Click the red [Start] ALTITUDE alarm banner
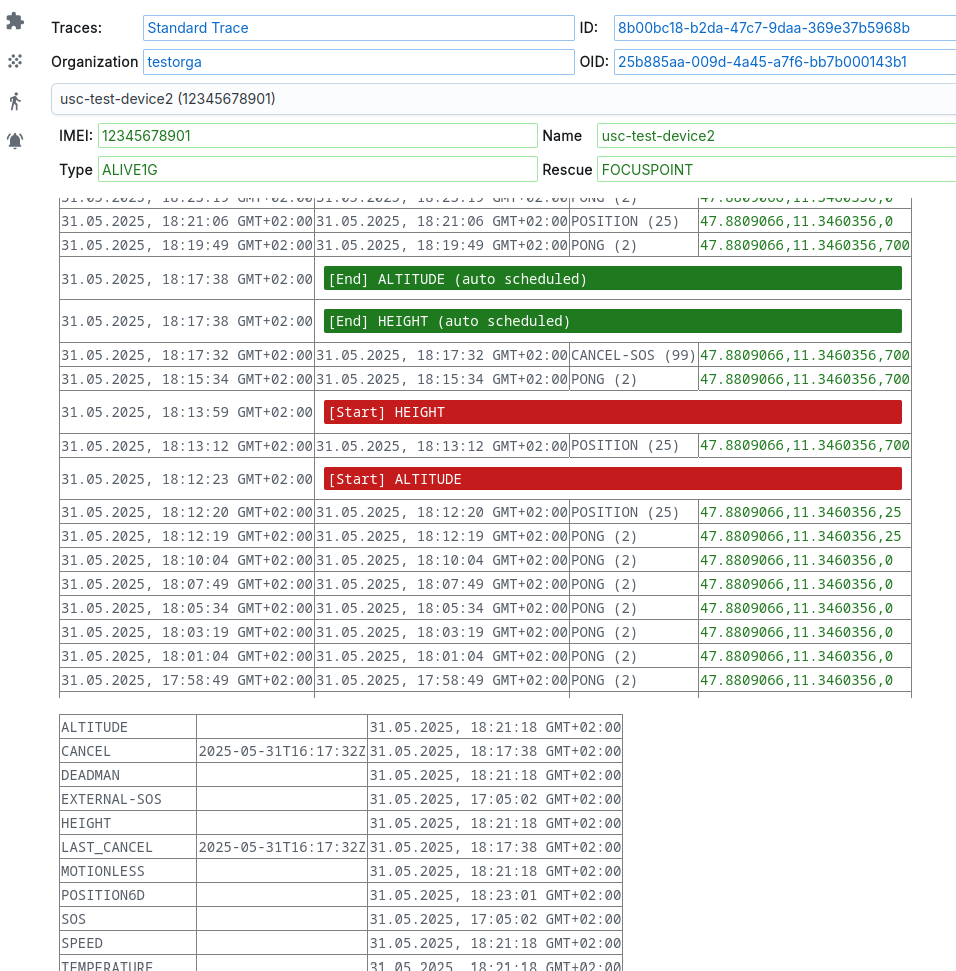This screenshot has width=956, height=971. pyautogui.click(x=610, y=479)
